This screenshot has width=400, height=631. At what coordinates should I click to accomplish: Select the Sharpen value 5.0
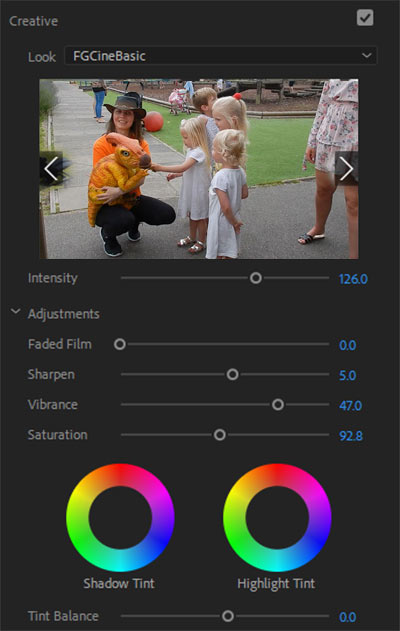[x=347, y=375]
